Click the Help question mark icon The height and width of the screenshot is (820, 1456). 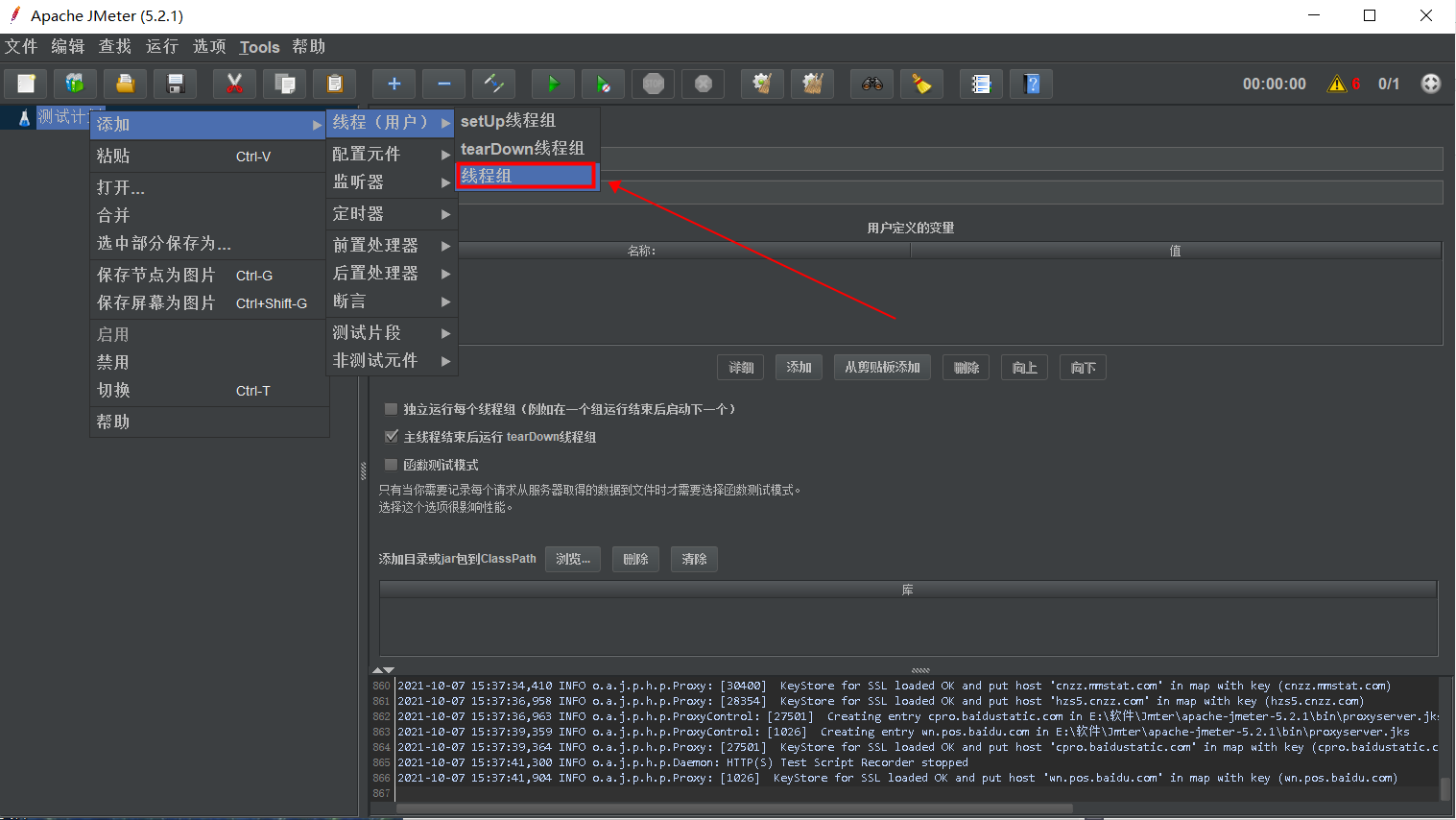tap(1032, 84)
